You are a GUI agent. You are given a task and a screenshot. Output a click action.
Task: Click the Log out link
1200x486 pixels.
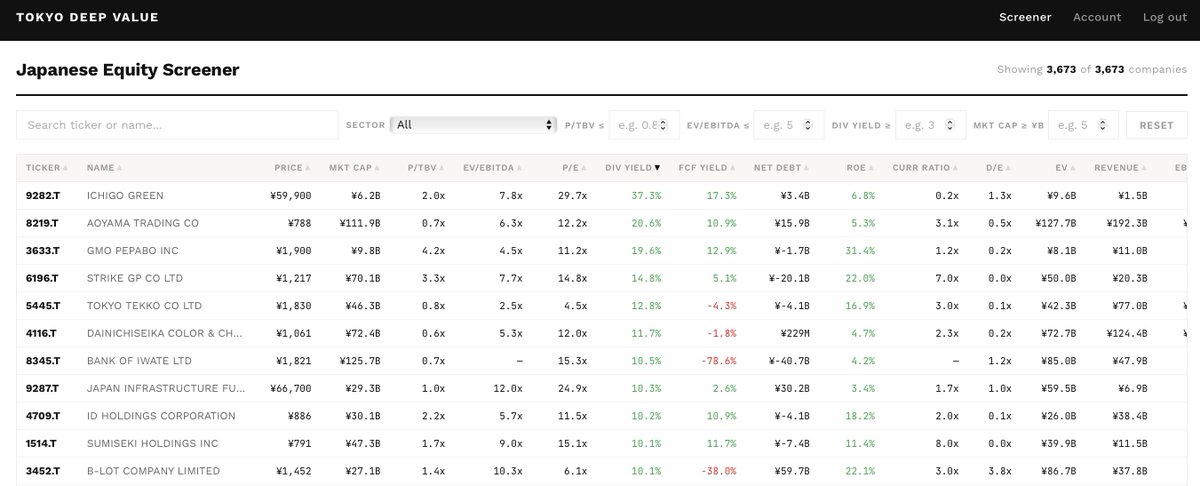(1165, 17)
